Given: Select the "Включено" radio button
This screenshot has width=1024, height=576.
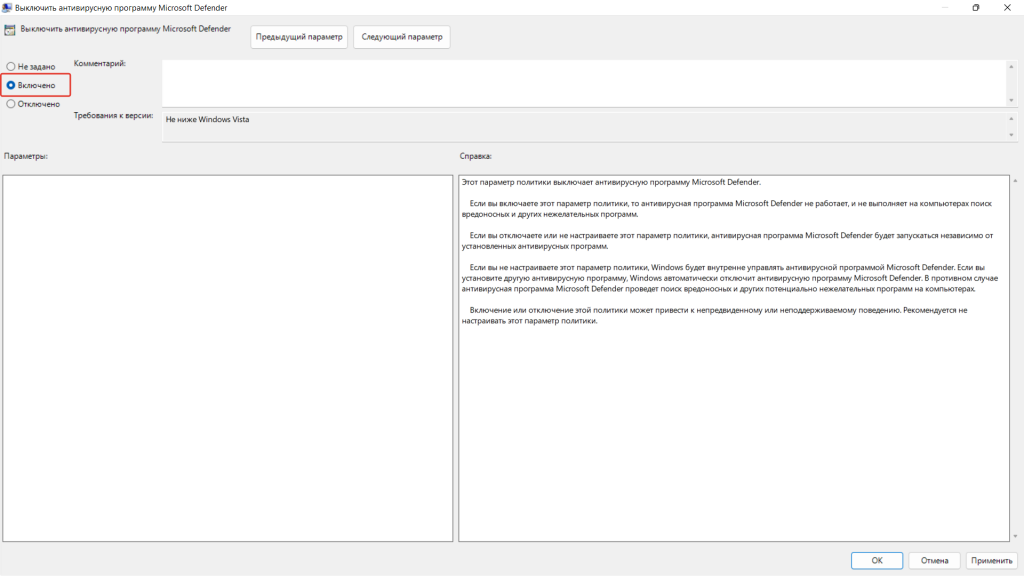Looking at the screenshot, I should tap(11, 85).
